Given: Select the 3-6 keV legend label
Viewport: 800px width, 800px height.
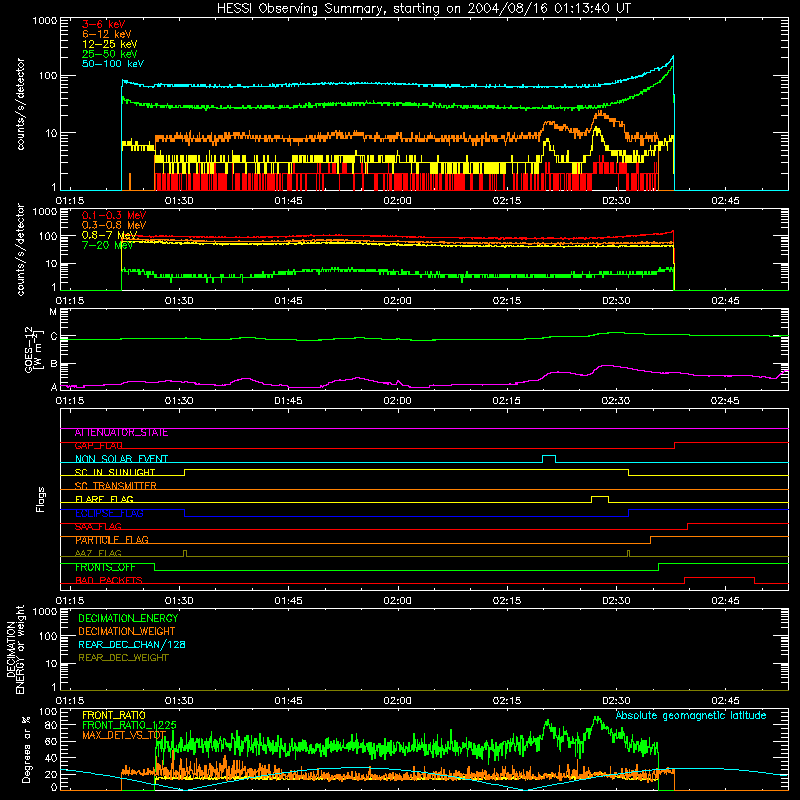Looking at the screenshot, I should tap(103, 24).
